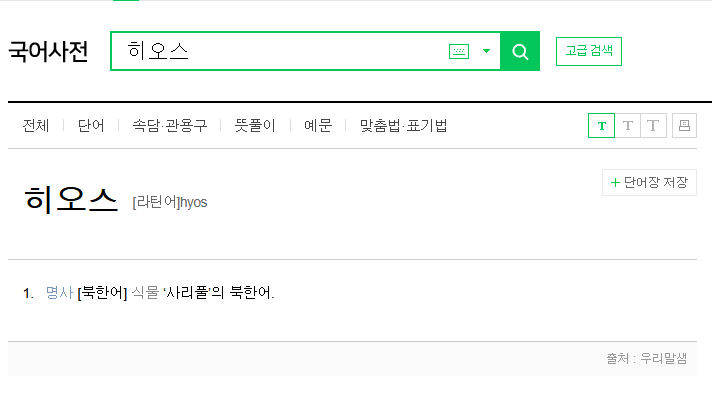The height and width of the screenshot is (394, 712).
Task: Save word with 단어장 저장 button
Action: click(x=649, y=182)
